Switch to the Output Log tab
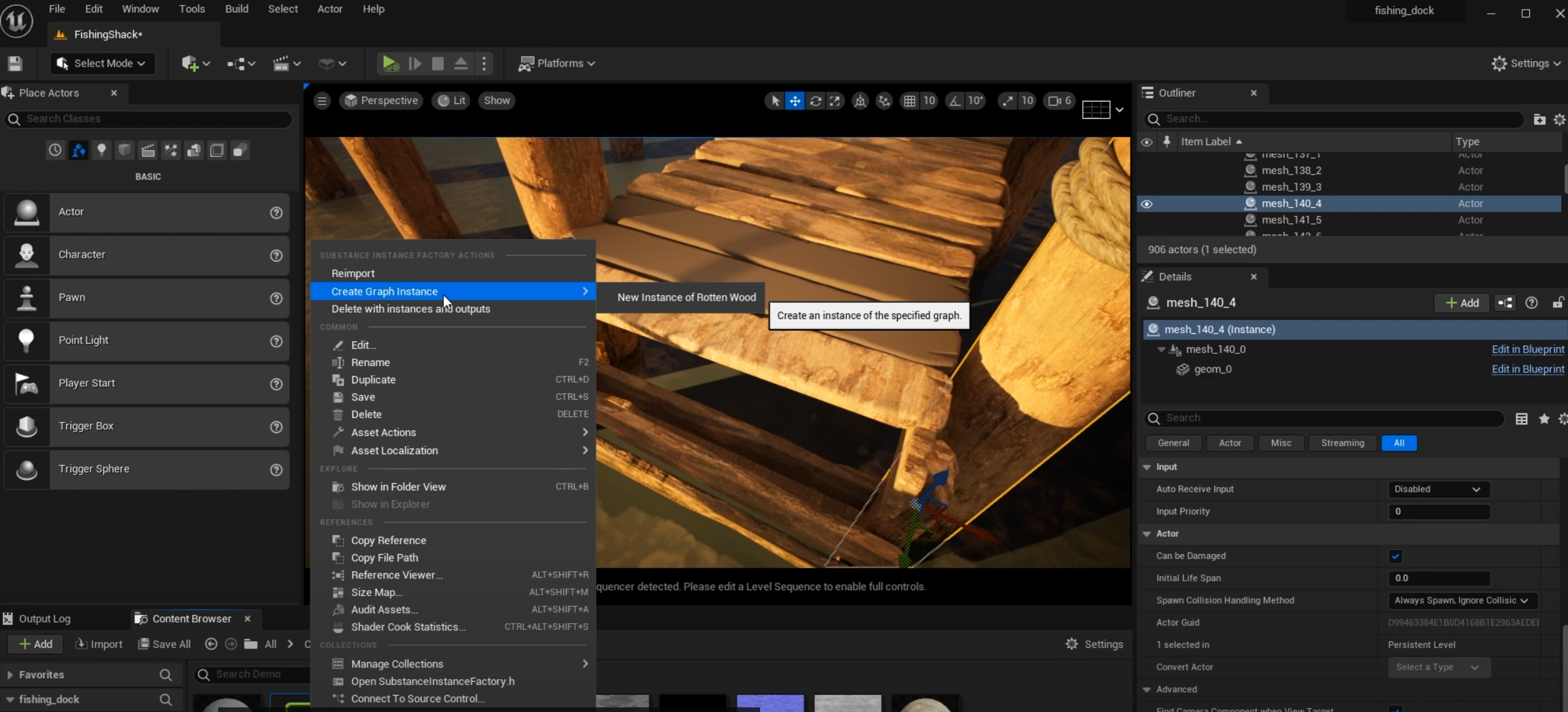1568x712 pixels. point(44,619)
